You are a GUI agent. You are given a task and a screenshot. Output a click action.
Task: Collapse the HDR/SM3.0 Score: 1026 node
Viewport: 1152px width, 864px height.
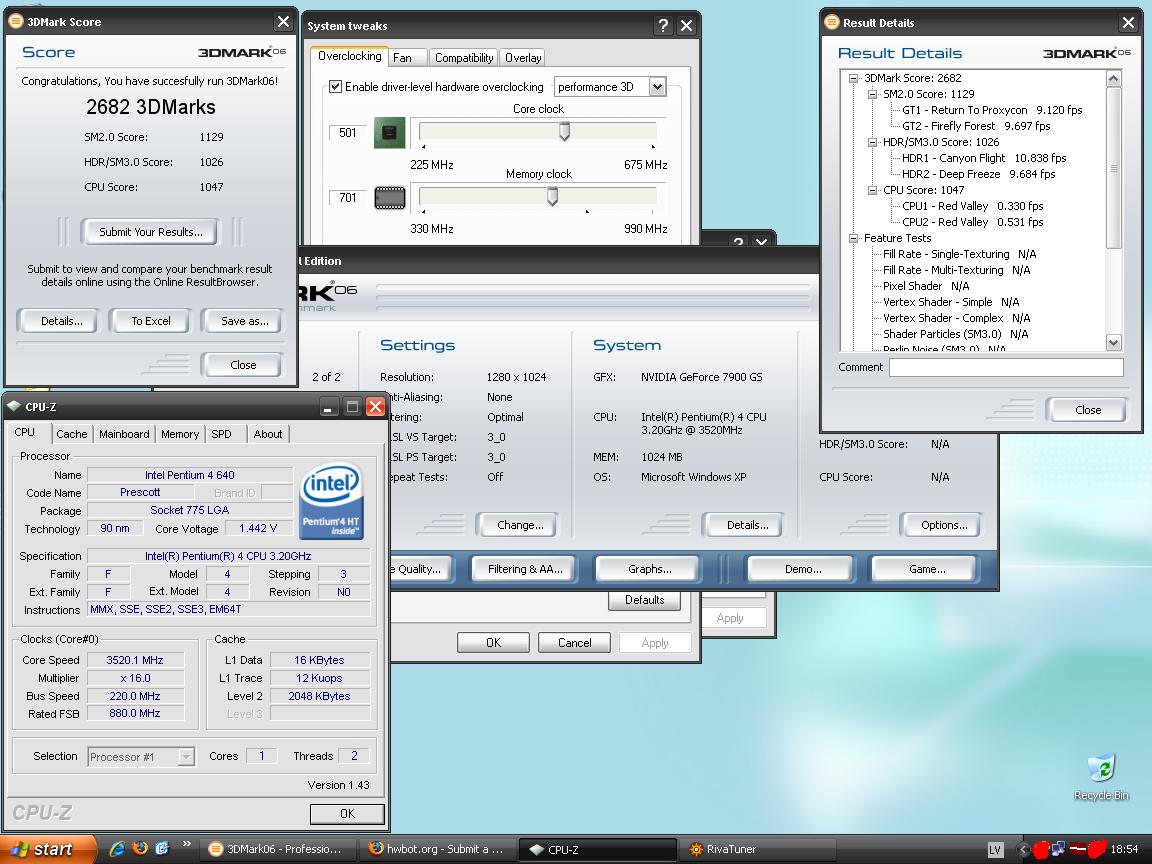[872, 142]
